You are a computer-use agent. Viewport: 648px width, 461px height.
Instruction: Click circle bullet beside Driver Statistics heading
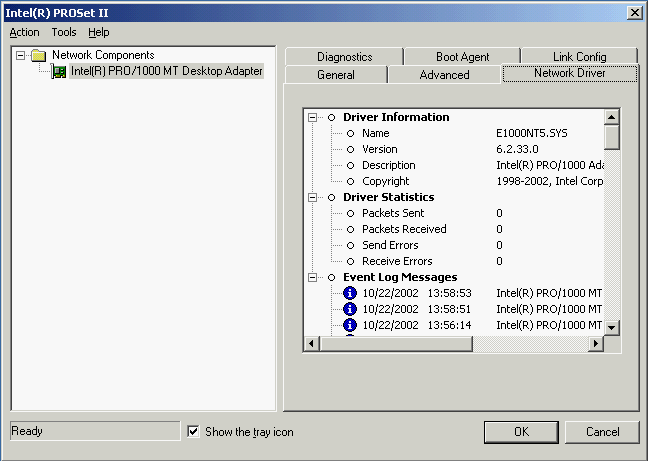(x=331, y=197)
